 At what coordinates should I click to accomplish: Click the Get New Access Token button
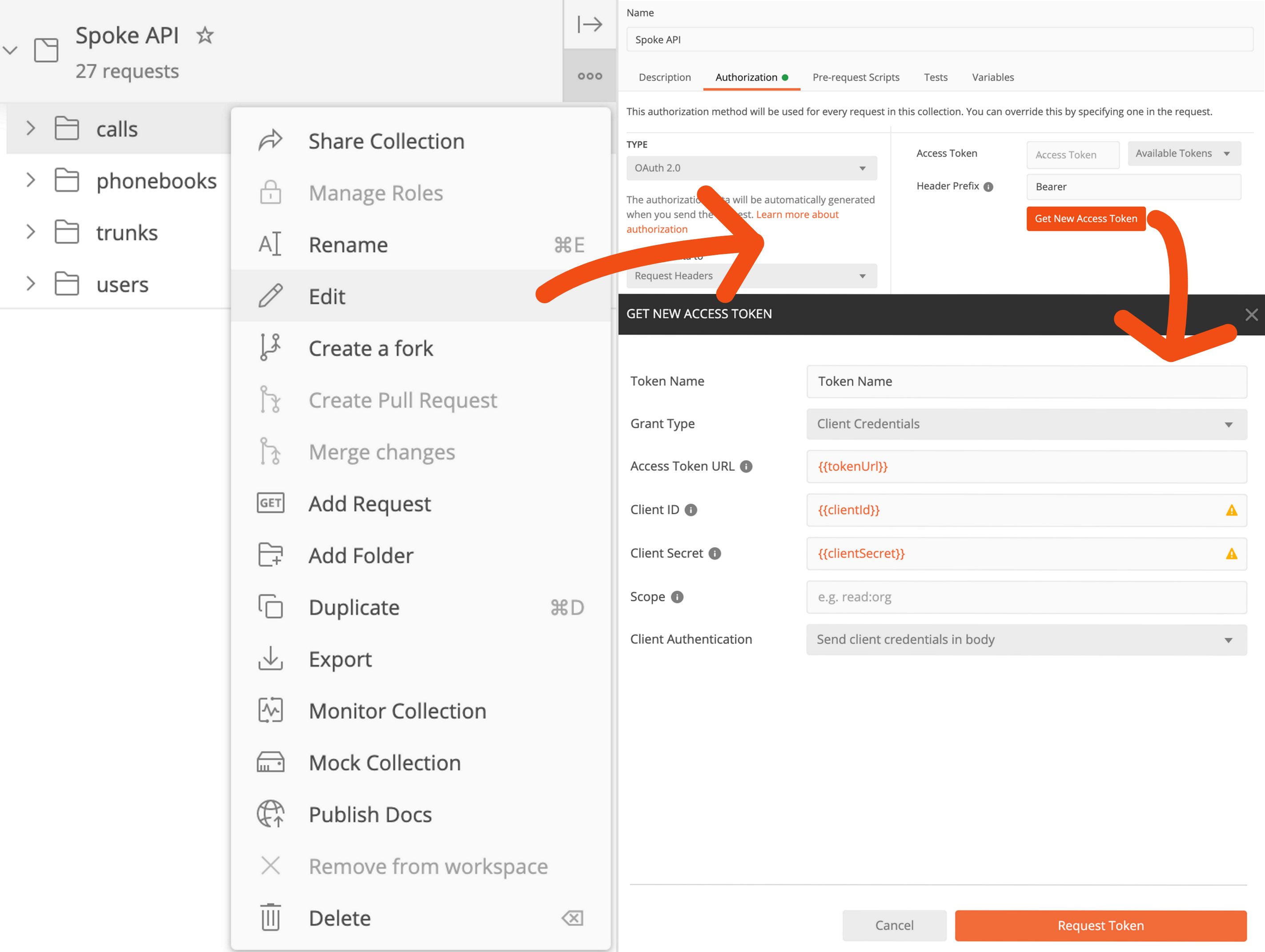[x=1085, y=218]
